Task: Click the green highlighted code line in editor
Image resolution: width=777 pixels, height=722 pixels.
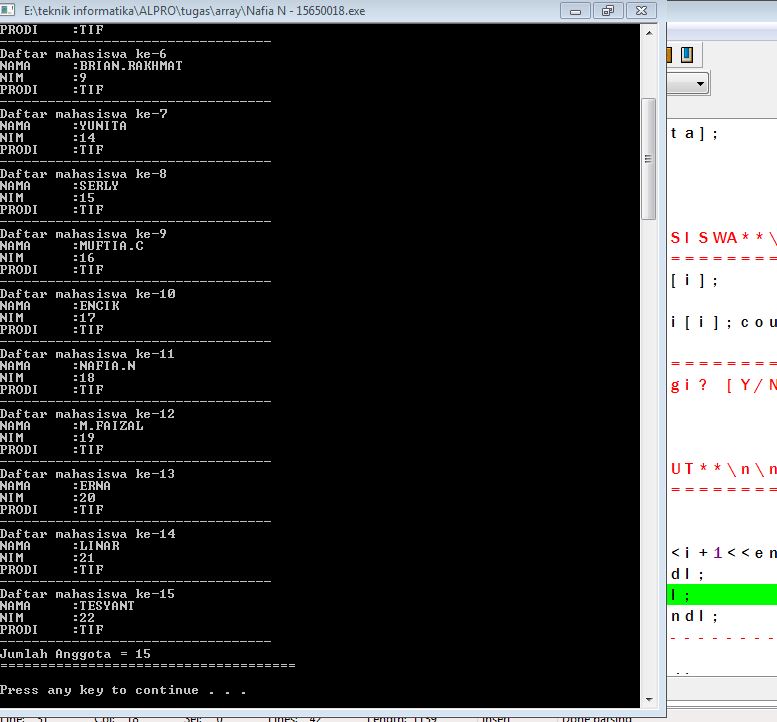Action: click(x=722, y=595)
